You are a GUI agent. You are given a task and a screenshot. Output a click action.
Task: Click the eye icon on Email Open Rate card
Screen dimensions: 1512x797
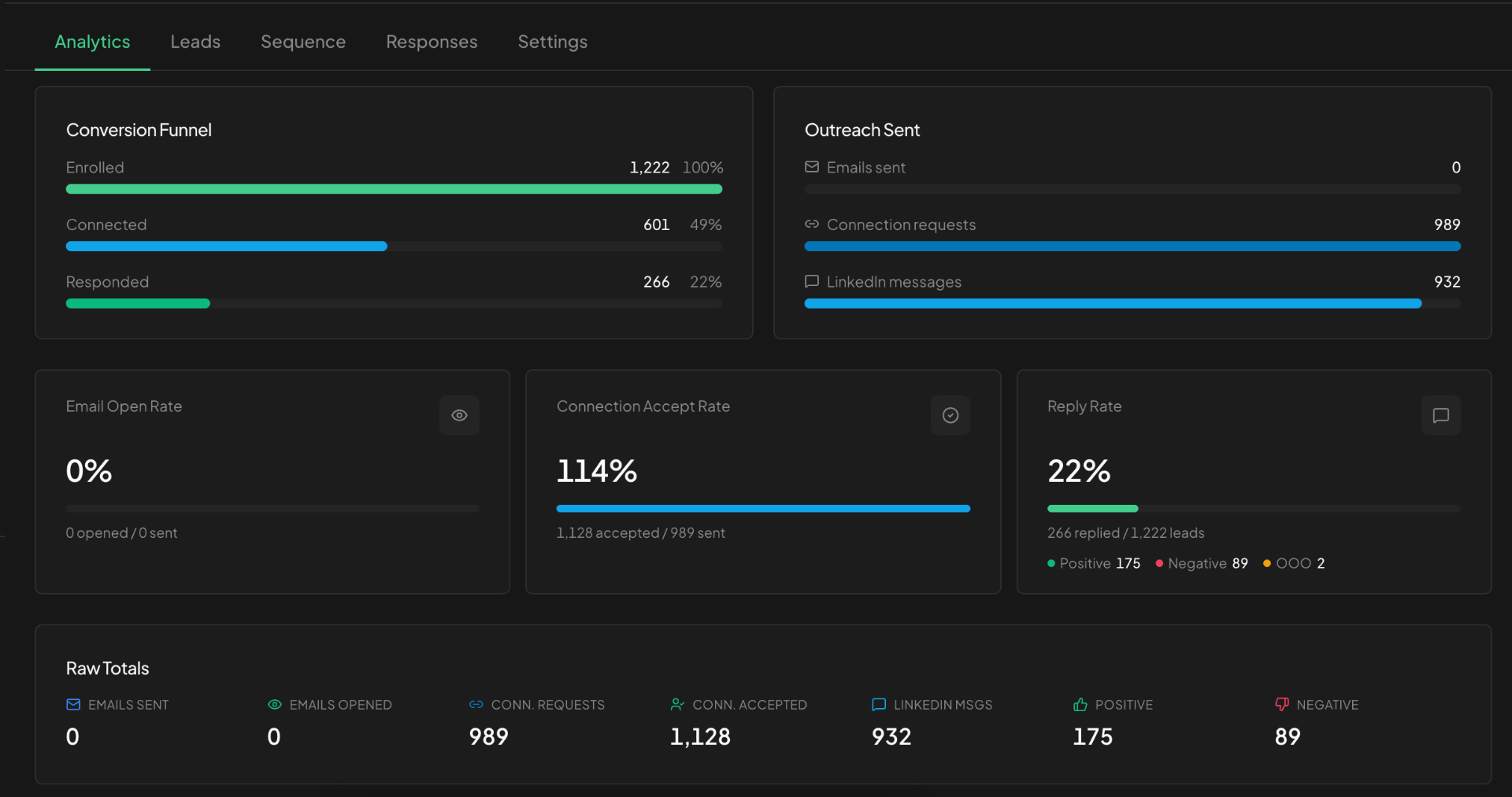coord(459,415)
